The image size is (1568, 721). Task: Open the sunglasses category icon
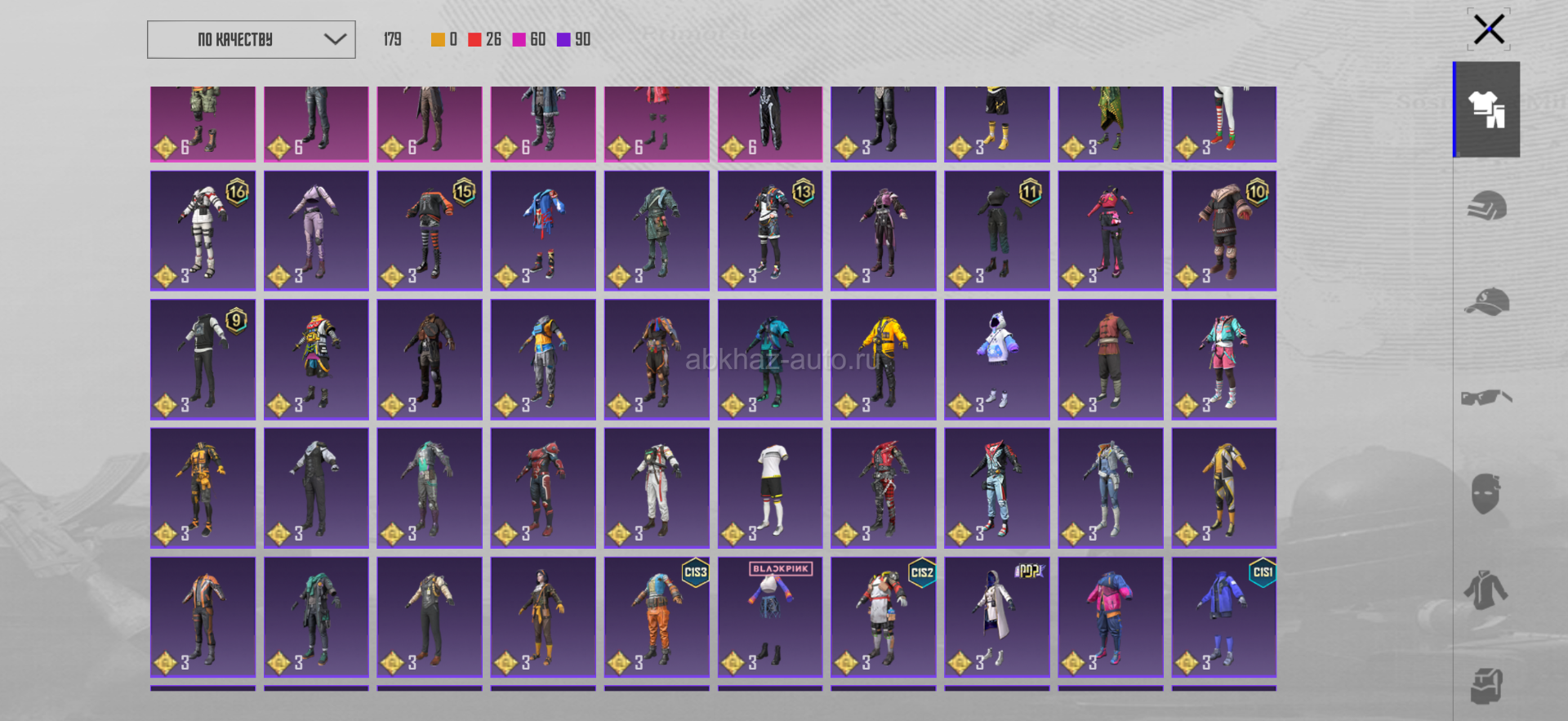tap(1486, 398)
